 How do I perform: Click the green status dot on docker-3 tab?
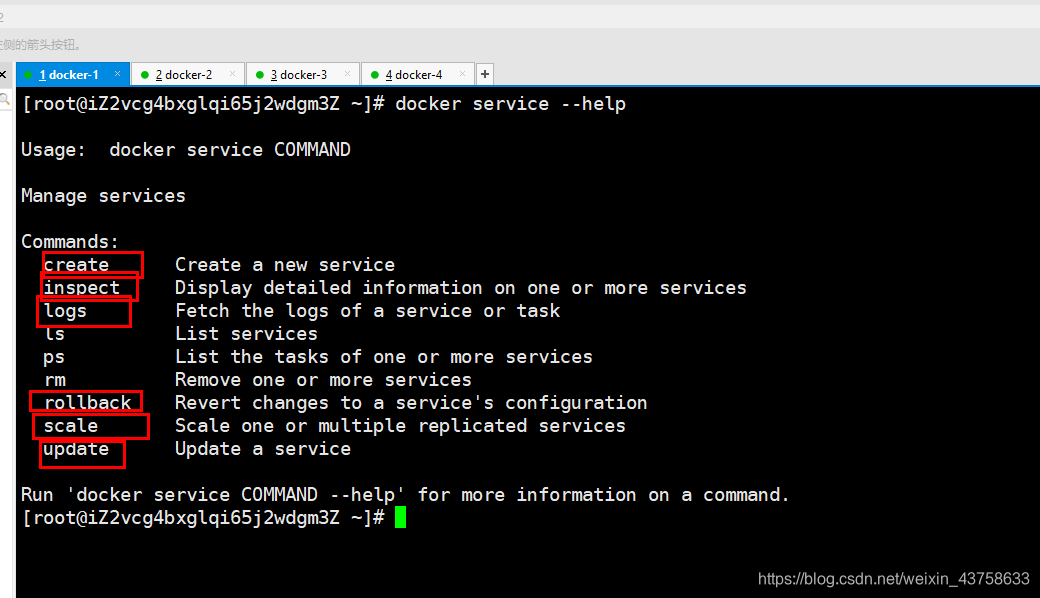260,75
